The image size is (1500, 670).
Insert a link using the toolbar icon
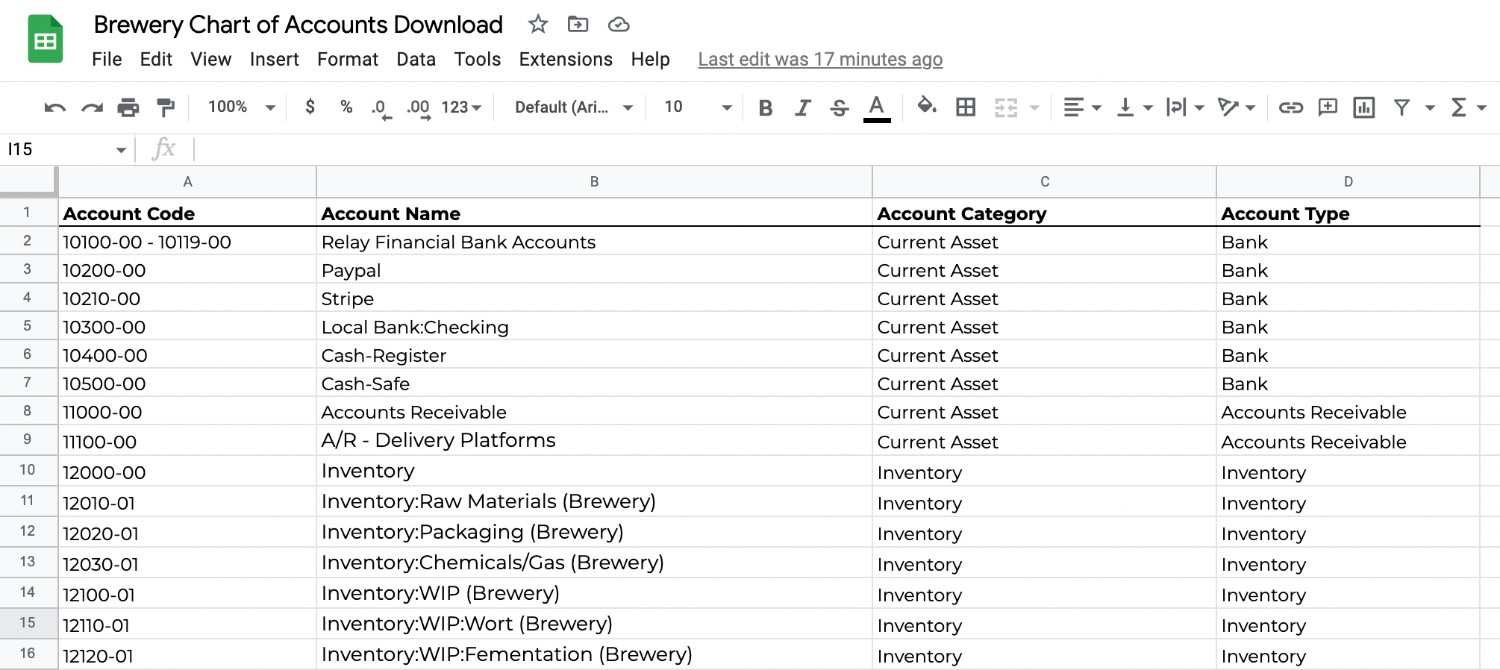point(1291,107)
